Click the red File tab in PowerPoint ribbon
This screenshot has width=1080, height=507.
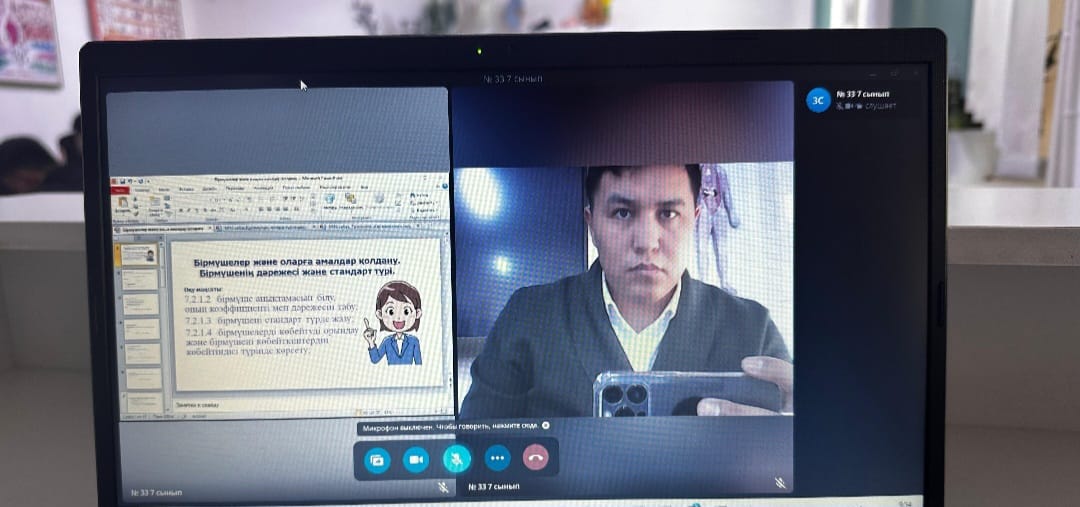tap(120, 189)
